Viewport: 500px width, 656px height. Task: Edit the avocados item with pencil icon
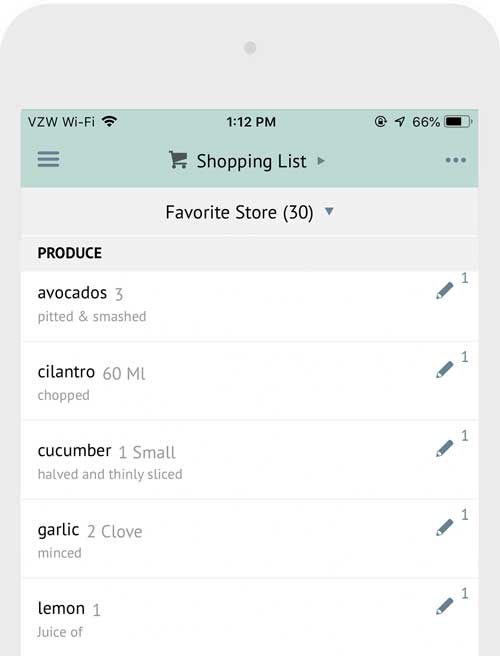444,290
